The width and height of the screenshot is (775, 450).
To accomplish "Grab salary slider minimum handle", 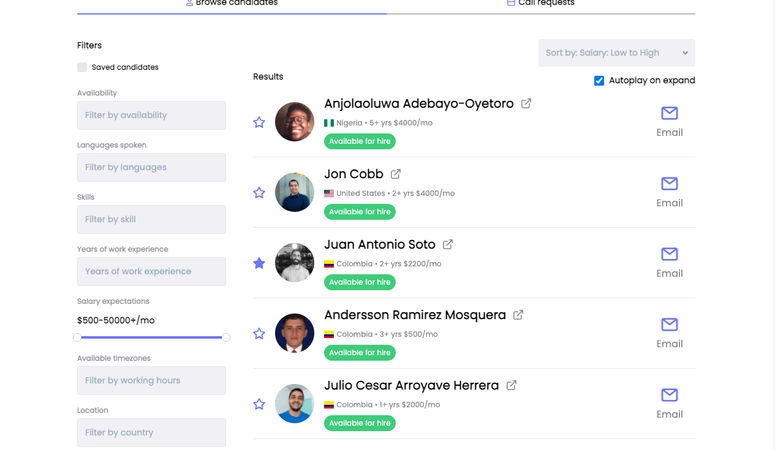I will point(77,337).
